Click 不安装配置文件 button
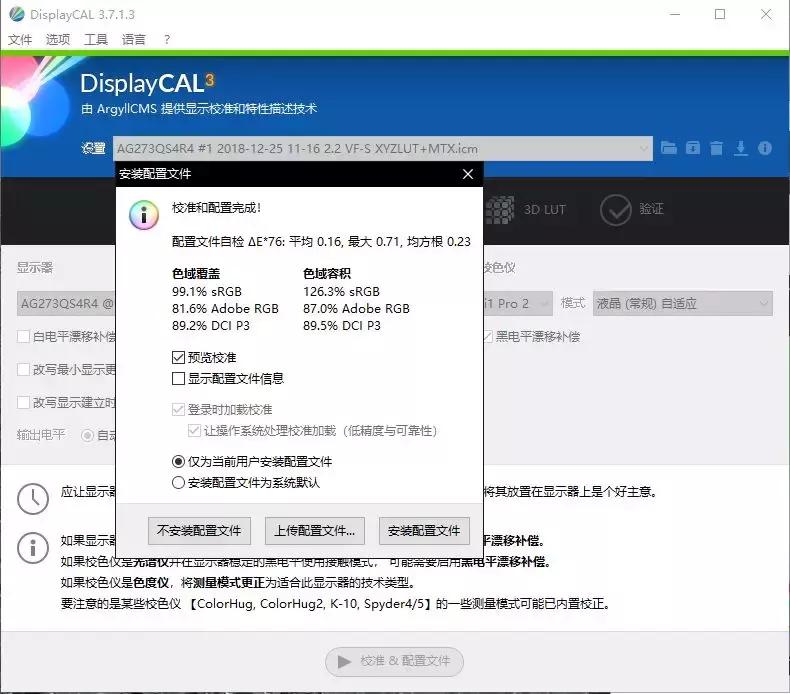Viewport: 790px width, 694px height. pos(199,531)
